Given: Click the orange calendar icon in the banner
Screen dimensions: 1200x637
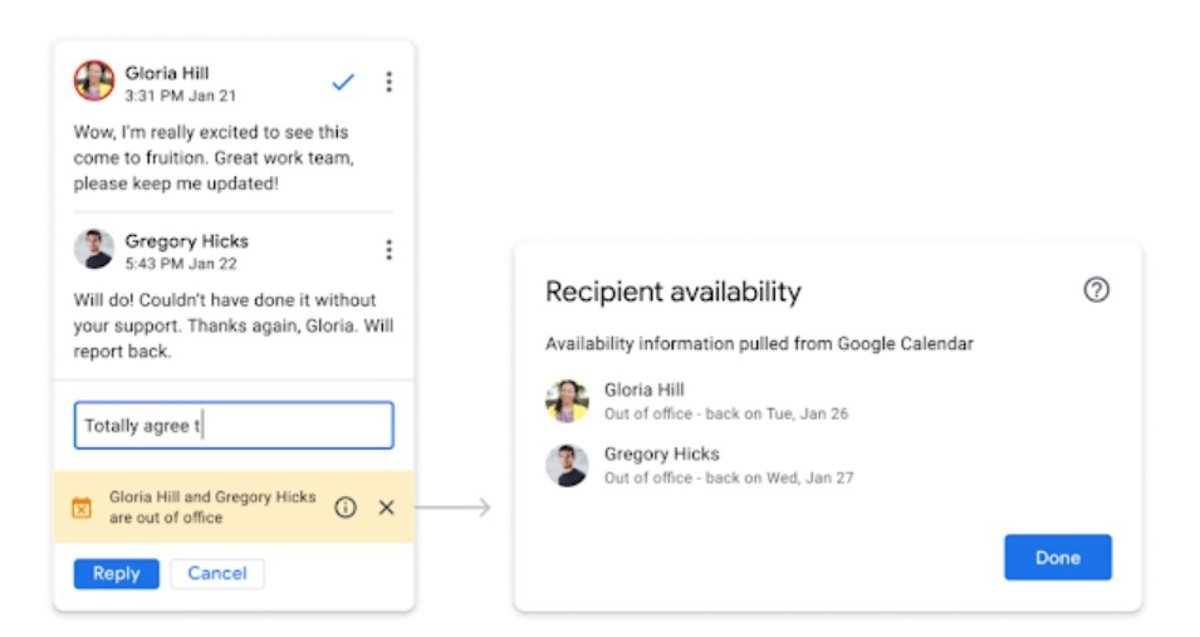Looking at the screenshot, I should tap(82, 508).
